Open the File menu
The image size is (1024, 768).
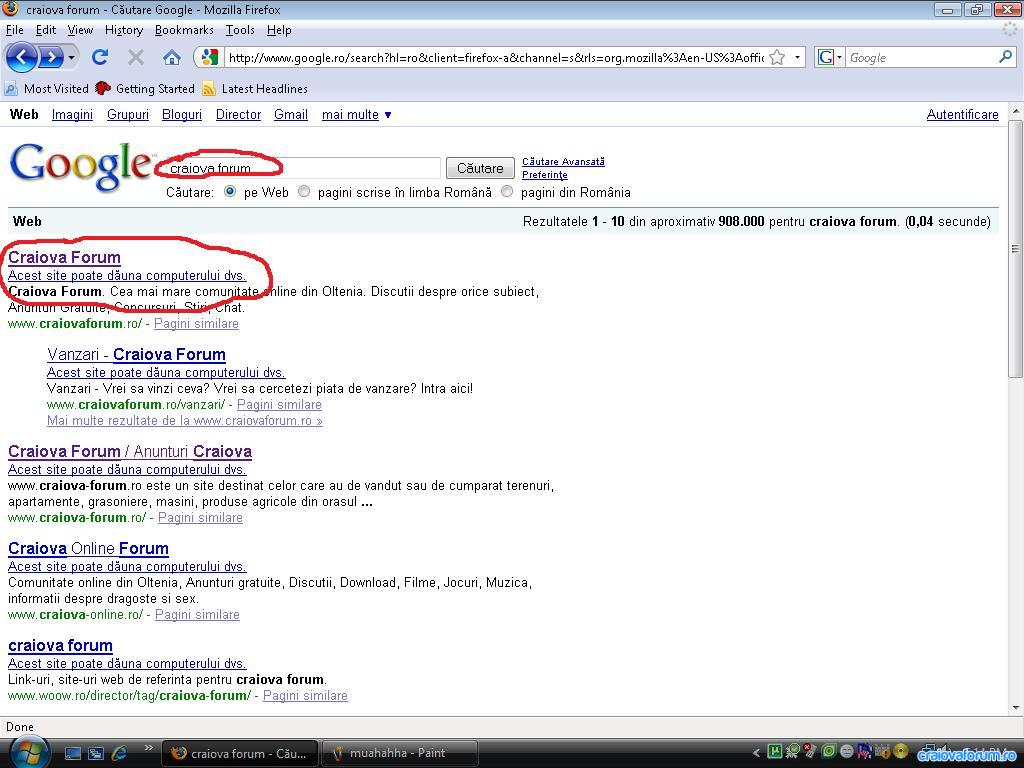tap(14, 30)
